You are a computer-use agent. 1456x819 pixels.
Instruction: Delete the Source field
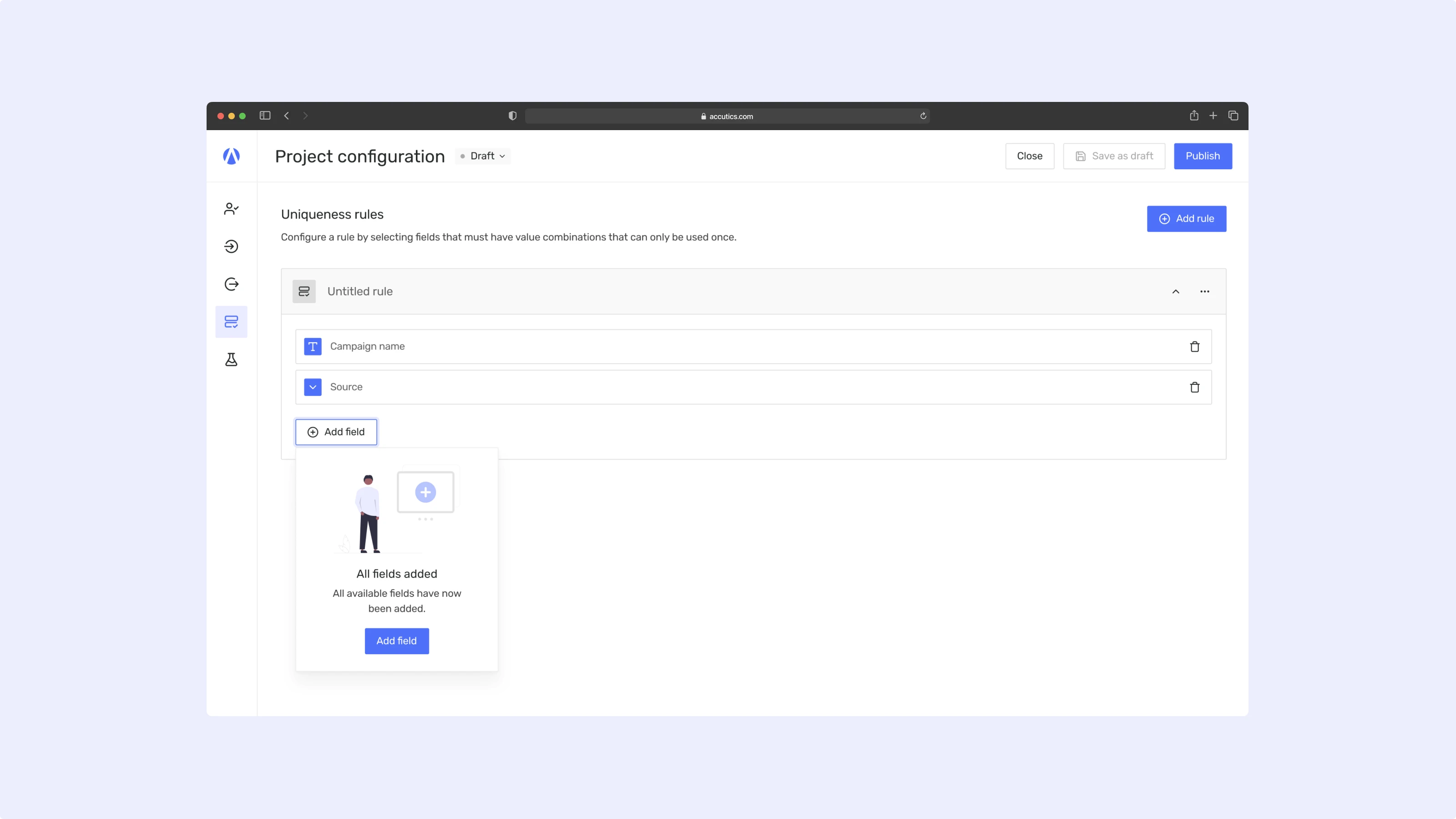pyautogui.click(x=1194, y=387)
